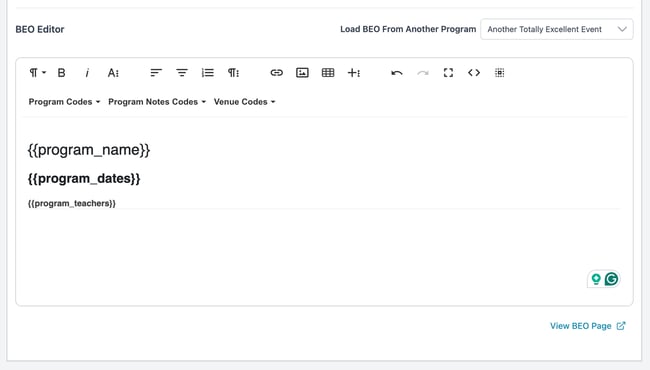Screen dimensions: 650x370
Task: Click the {{program_dates}} text
Action: (84, 179)
